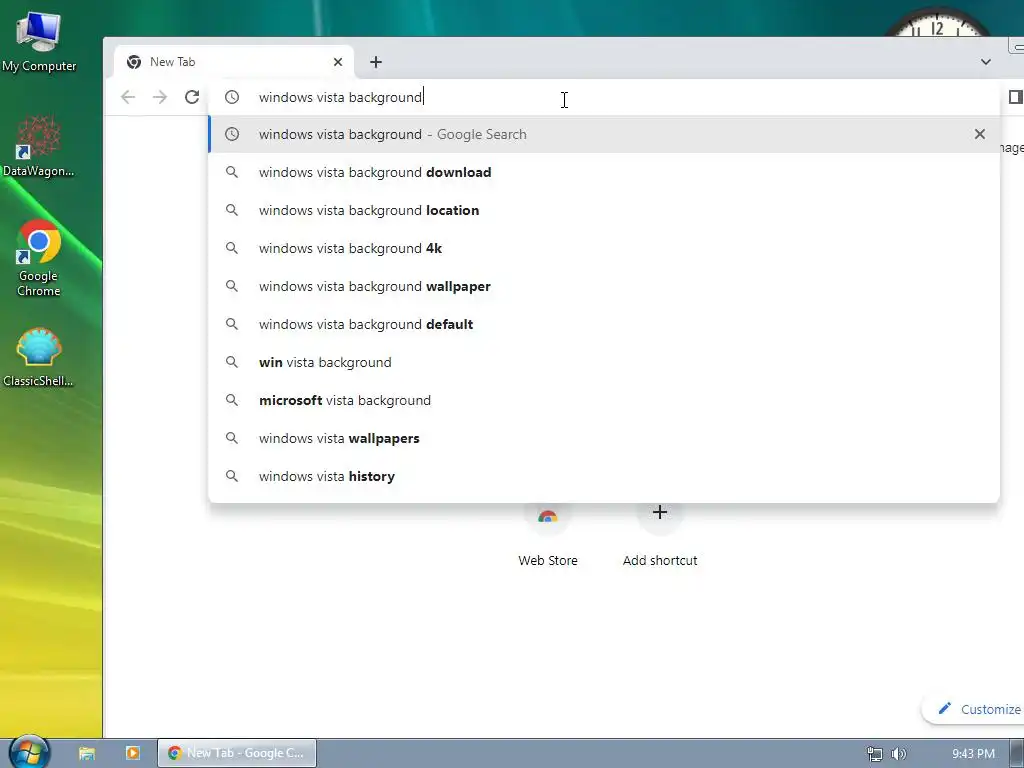Choose 'windows vista background location' suggestion
Viewport: 1024px width, 768px height.
[603, 210]
